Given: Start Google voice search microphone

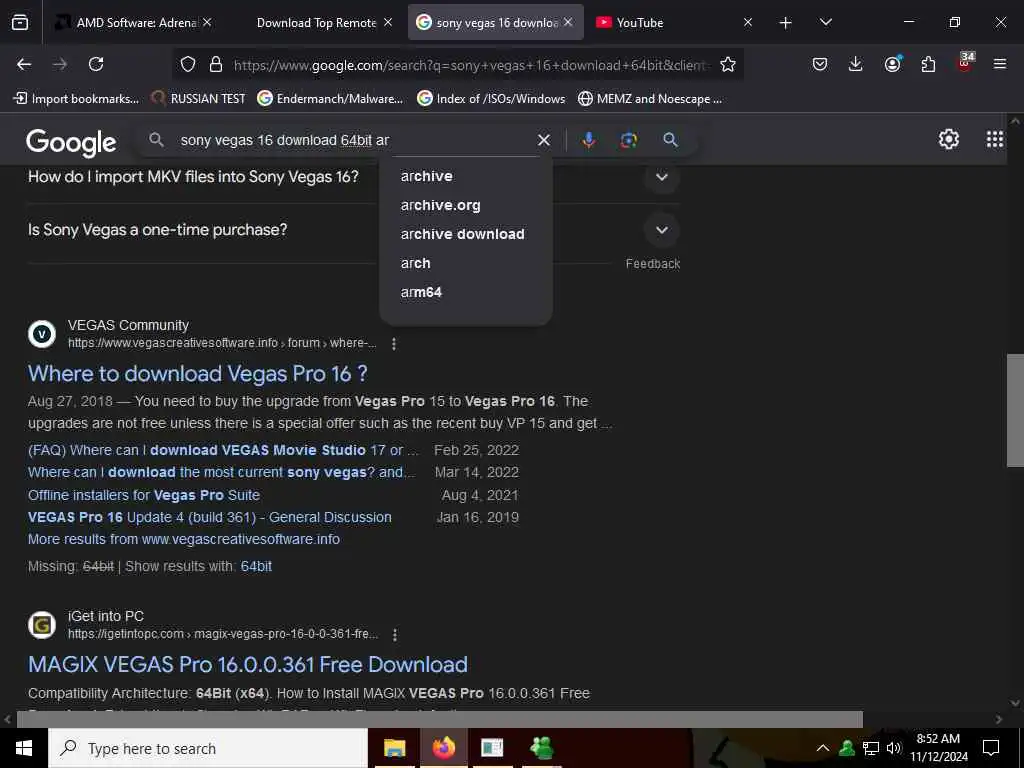Looking at the screenshot, I should coord(588,140).
